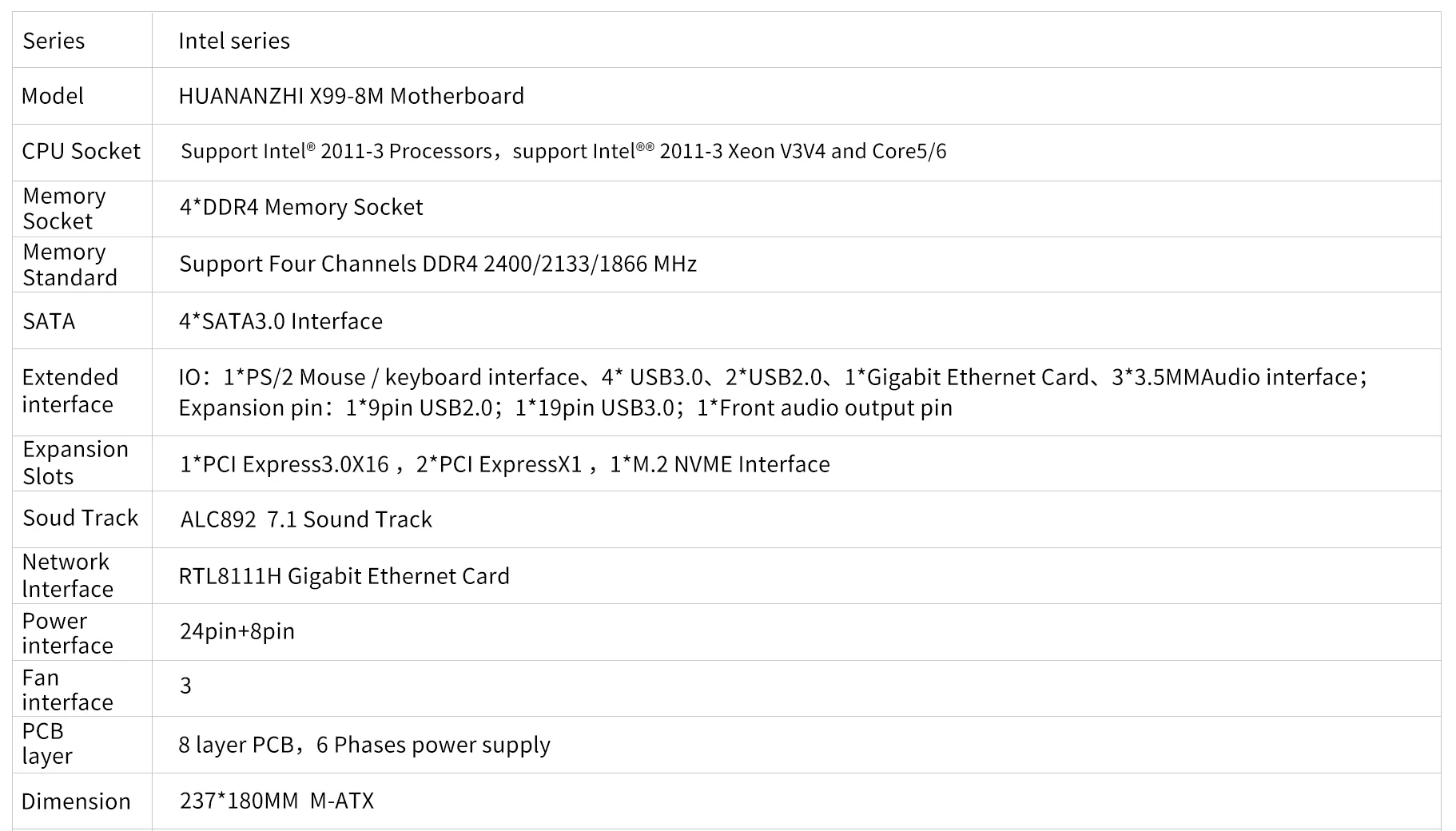Click the Four Channels DDR4 frequency text
Image resolution: width=1456 pixels, height=831 pixels.
437,264
